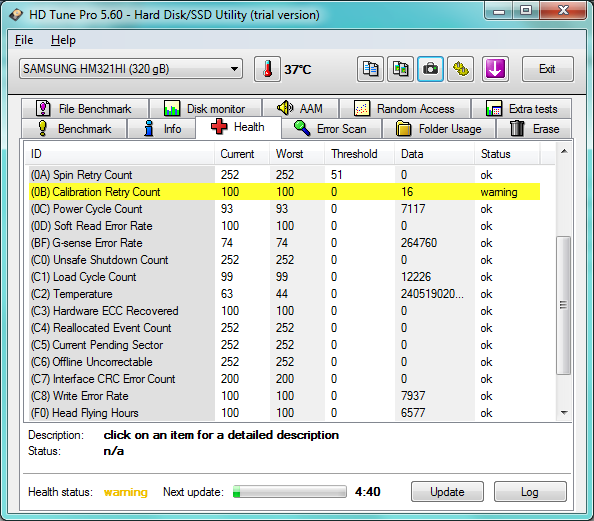Select the Load Cycle Count row
594x521 pixels.
283,277
